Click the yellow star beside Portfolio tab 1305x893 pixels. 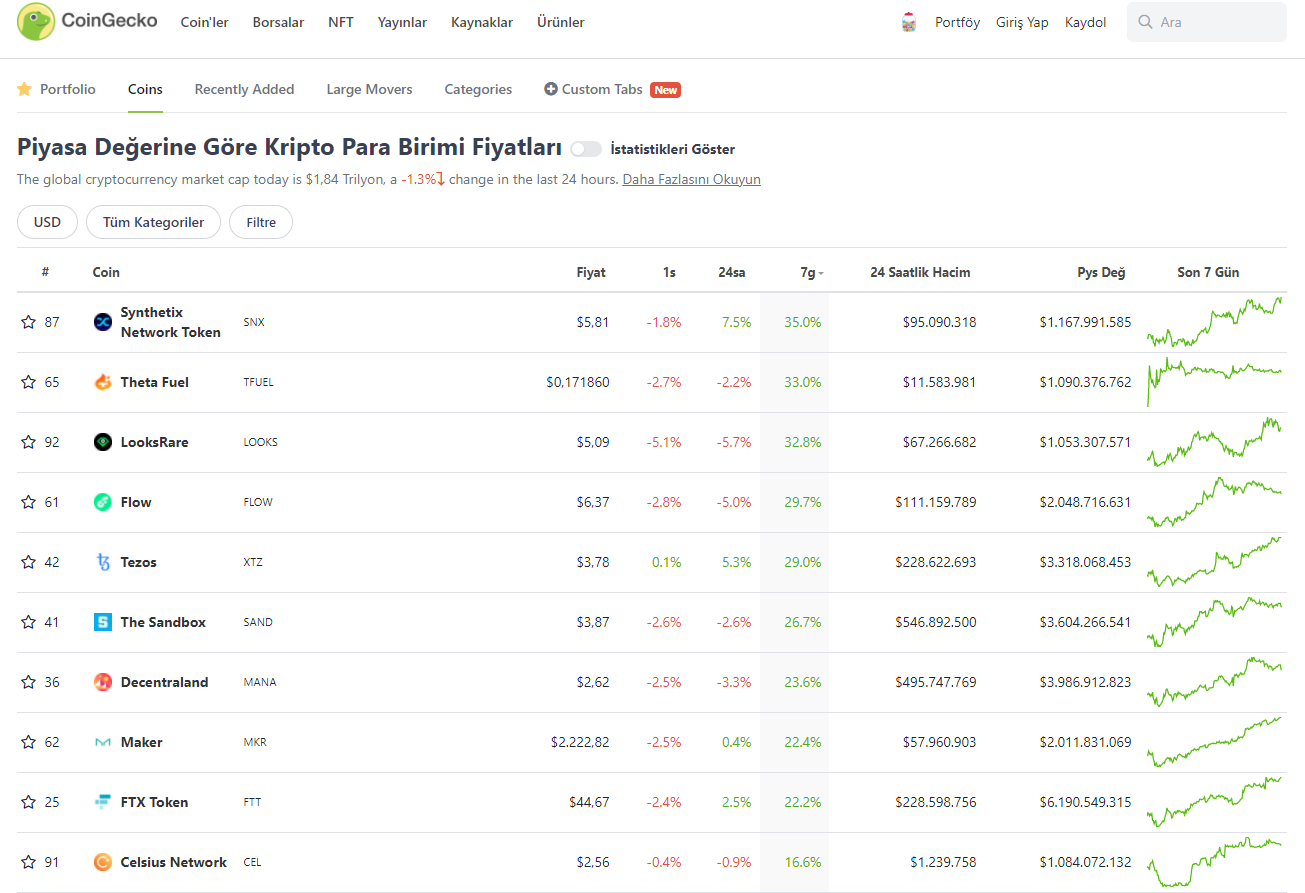click(x=25, y=89)
